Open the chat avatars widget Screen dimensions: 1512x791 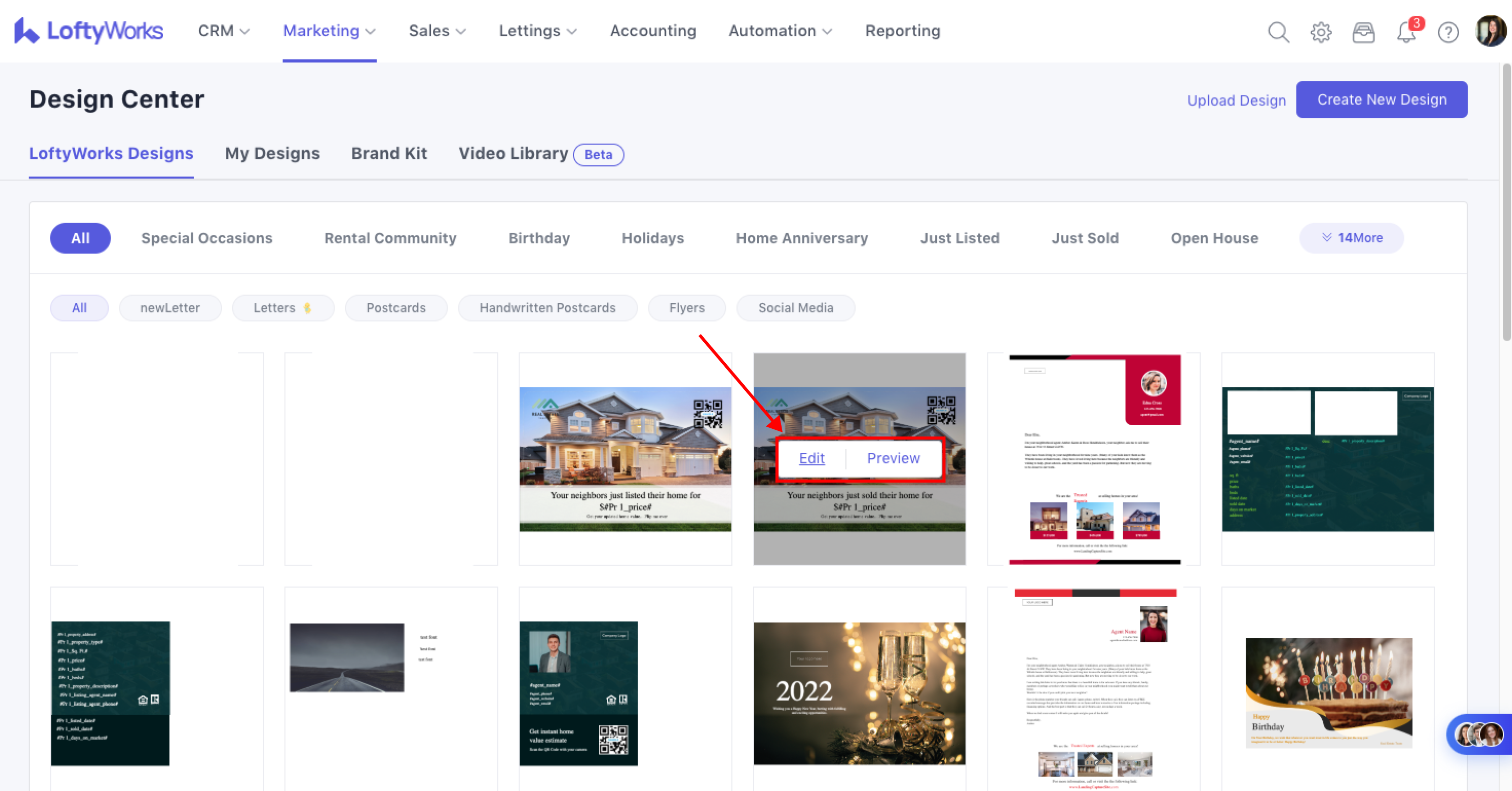1479,734
